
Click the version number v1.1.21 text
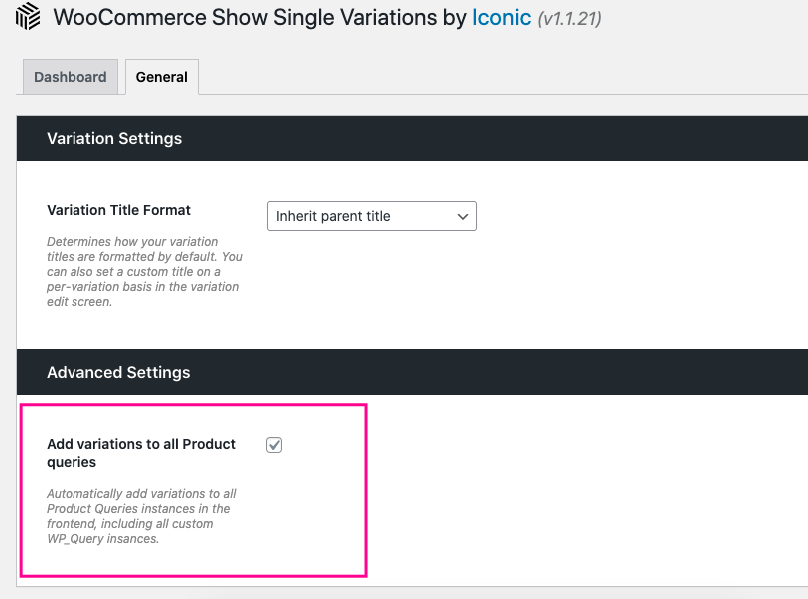(x=570, y=19)
